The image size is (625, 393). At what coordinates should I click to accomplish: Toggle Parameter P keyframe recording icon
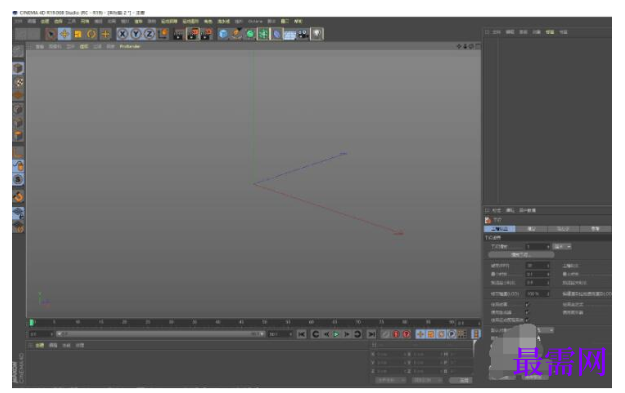(452, 334)
